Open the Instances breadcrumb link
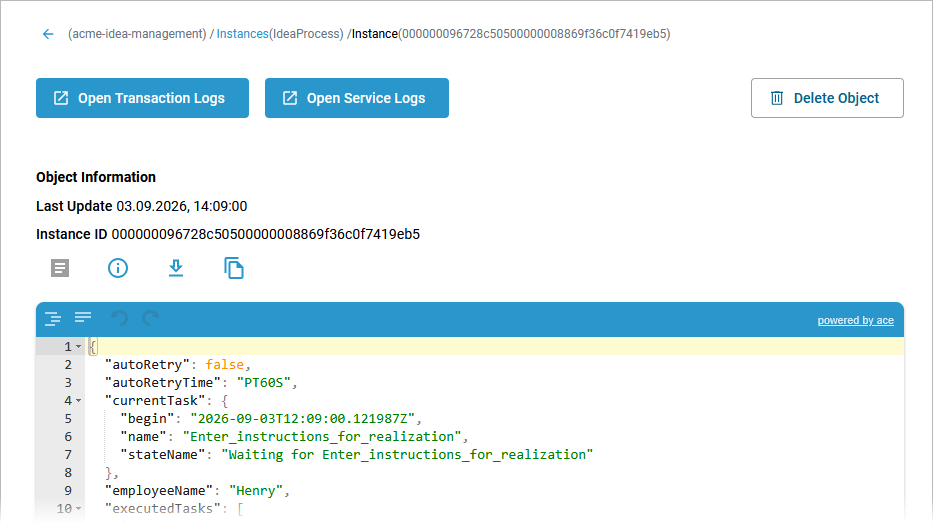 242,34
